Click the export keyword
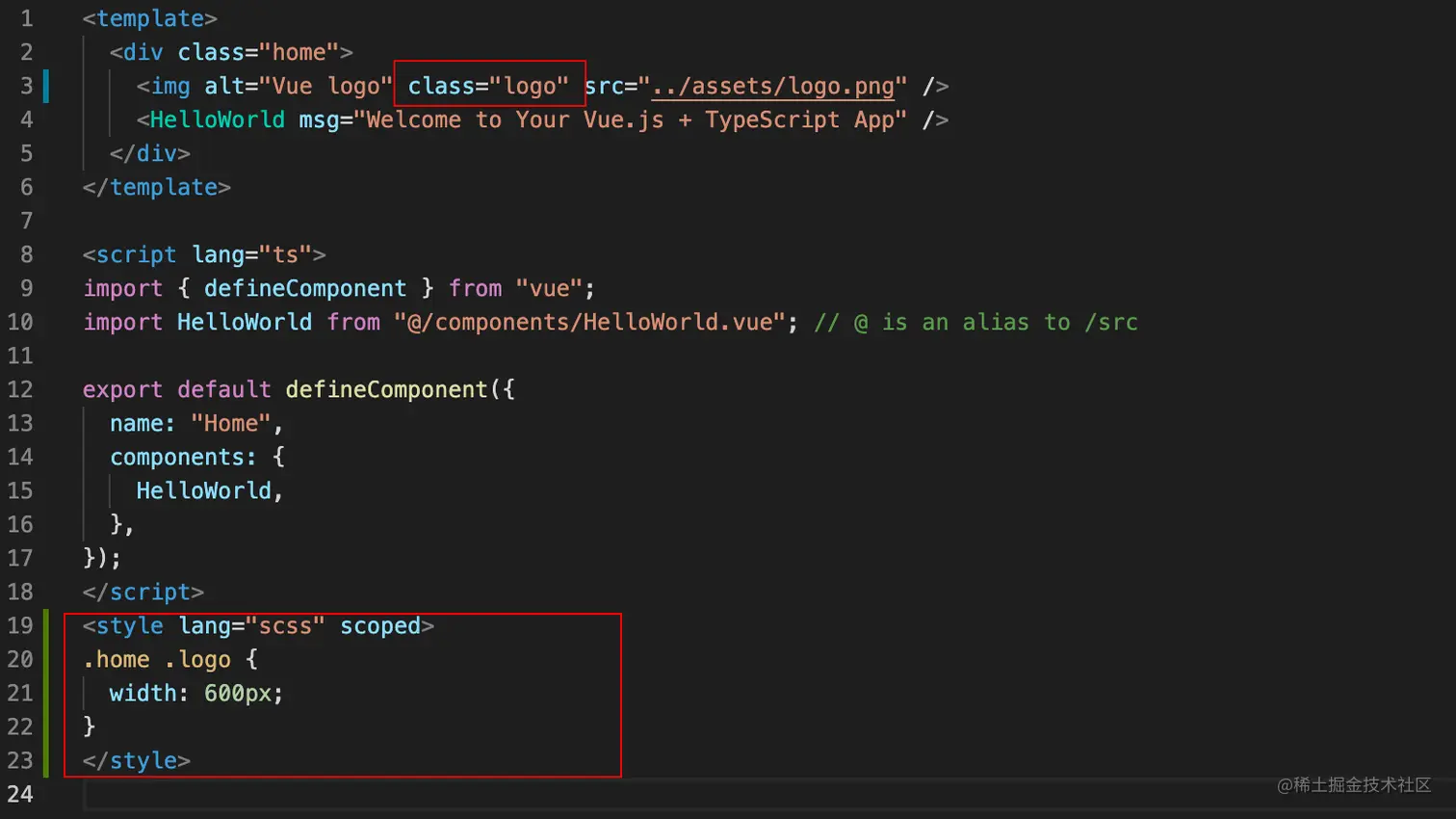Screen dimensions: 1456x819 [x=123, y=389]
